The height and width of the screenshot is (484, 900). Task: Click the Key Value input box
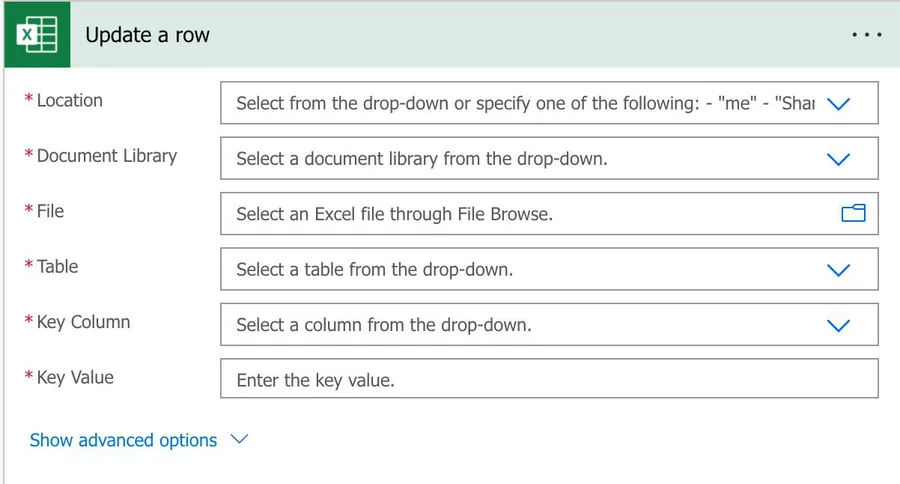tap(548, 380)
